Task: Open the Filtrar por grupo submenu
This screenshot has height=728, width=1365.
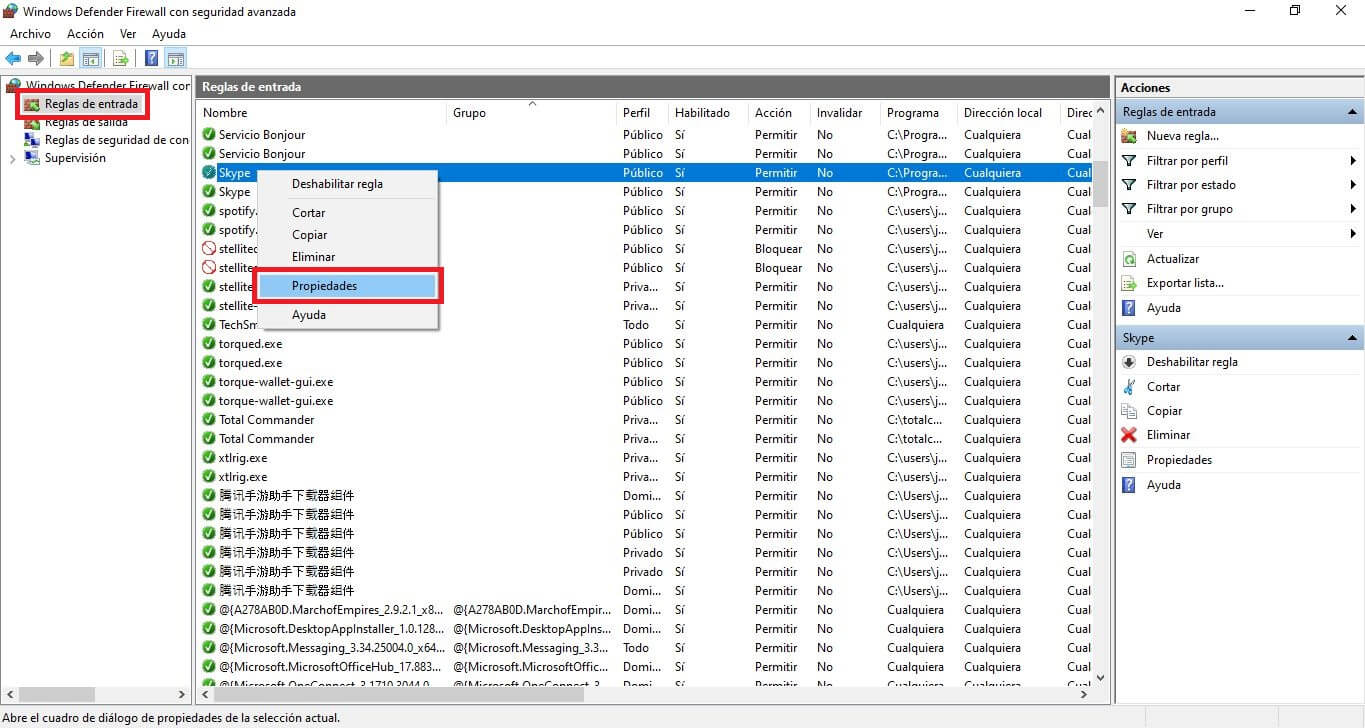Action: click(x=1353, y=209)
